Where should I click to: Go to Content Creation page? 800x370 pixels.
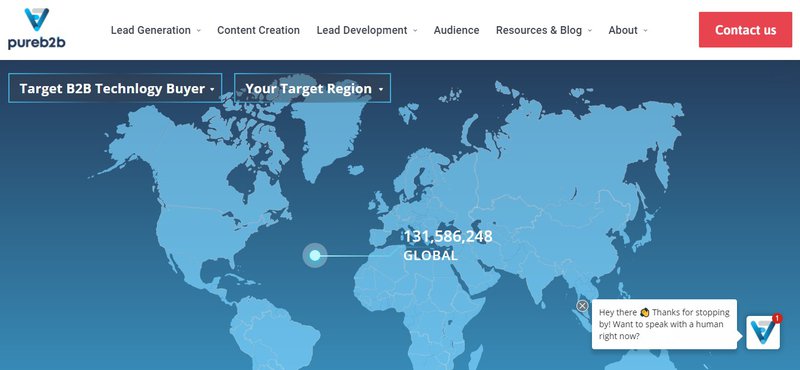point(258,30)
